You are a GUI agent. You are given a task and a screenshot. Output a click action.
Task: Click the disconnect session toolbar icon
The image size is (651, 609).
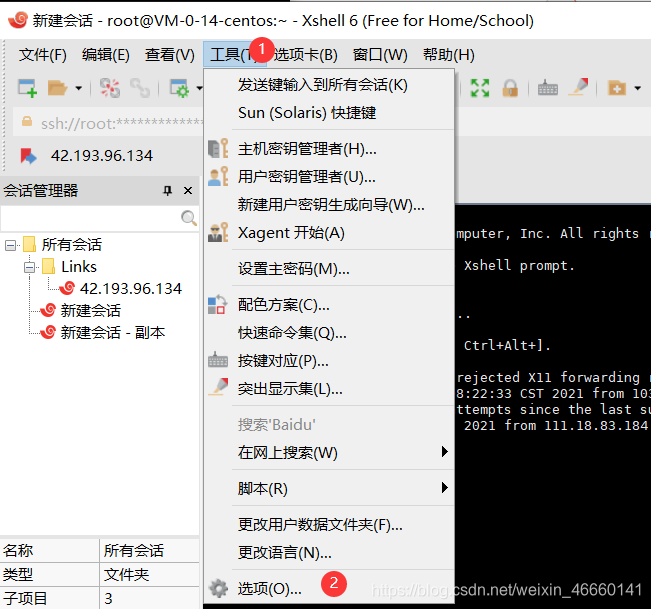pyautogui.click(x=110, y=88)
